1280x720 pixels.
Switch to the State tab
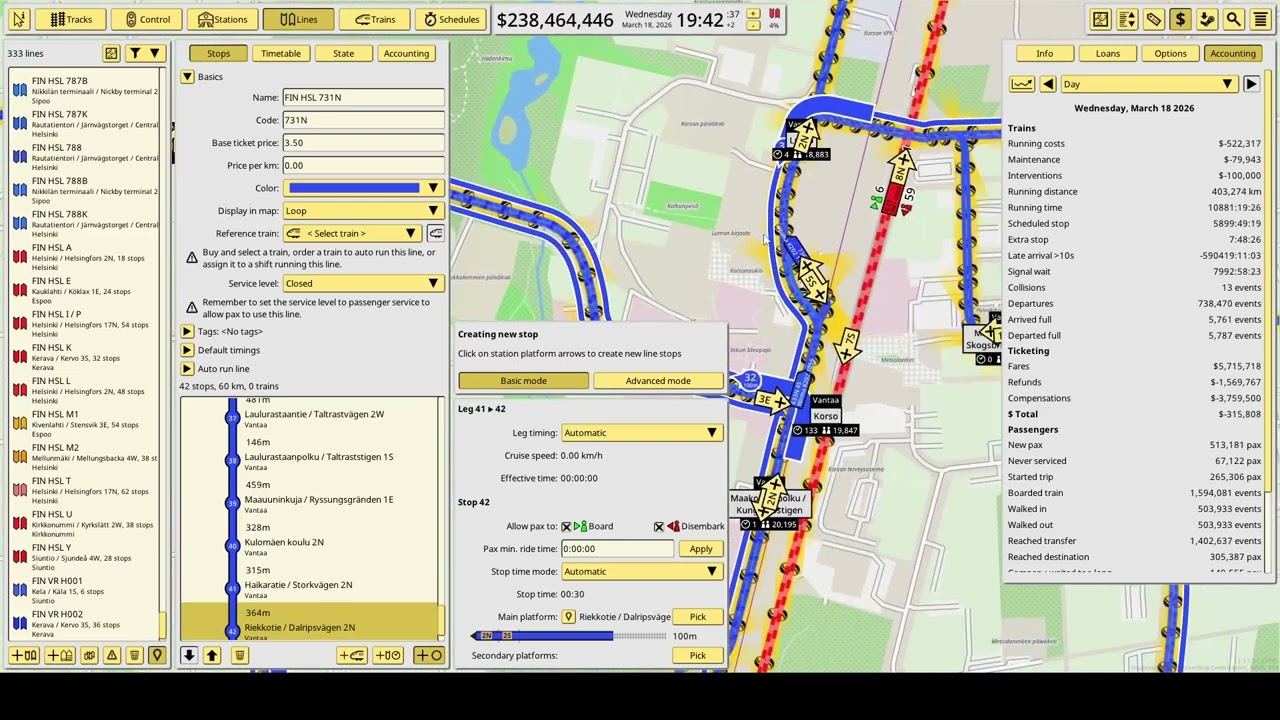[343, 53]
